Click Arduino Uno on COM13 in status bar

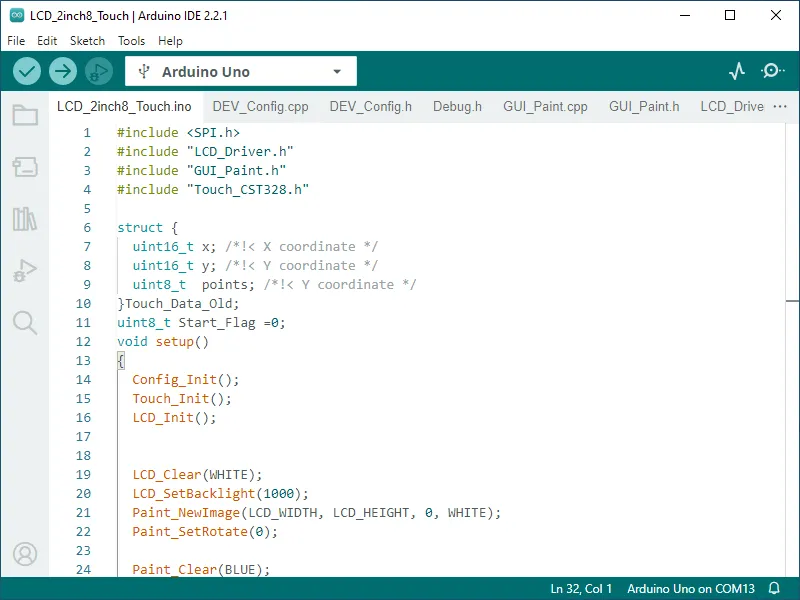pyautogui.click(x=691, y=589)
